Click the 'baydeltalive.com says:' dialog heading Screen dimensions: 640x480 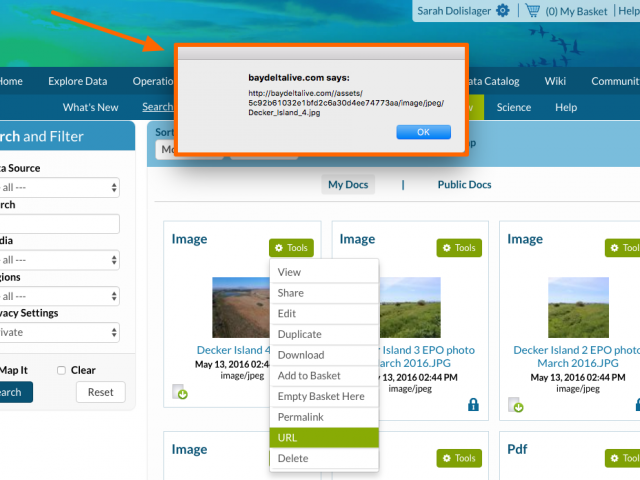[x=299, y=78]
